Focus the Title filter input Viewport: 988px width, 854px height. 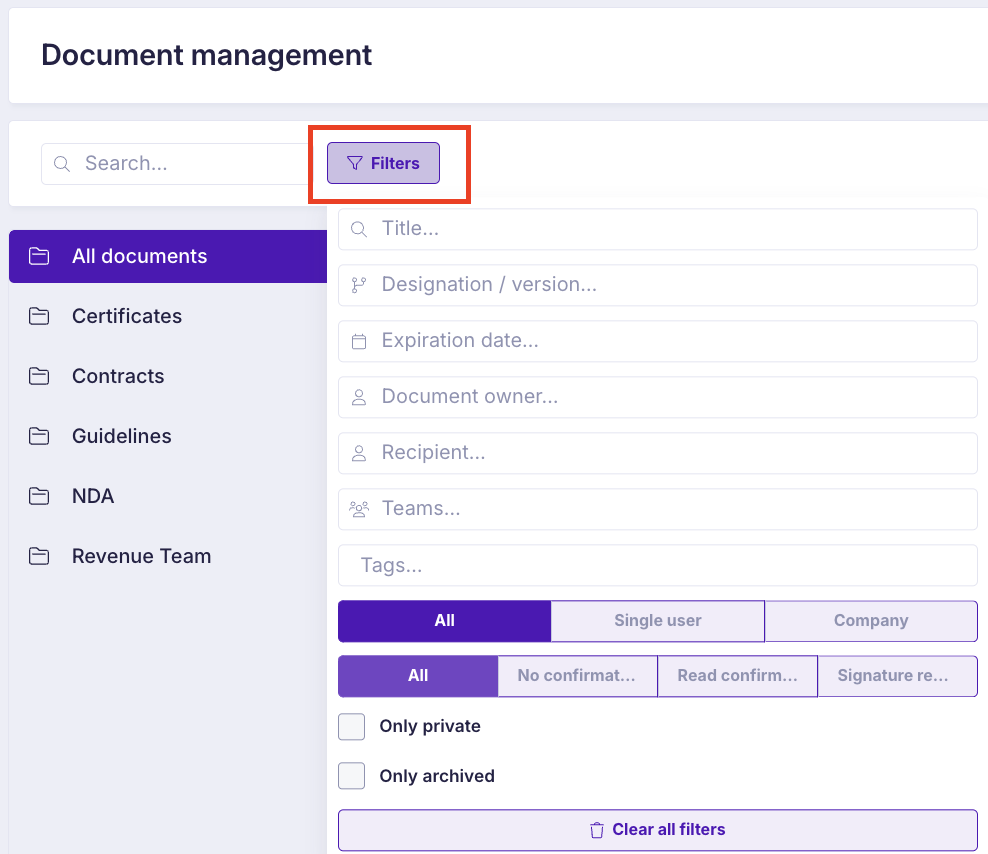(x=657, y=229)
